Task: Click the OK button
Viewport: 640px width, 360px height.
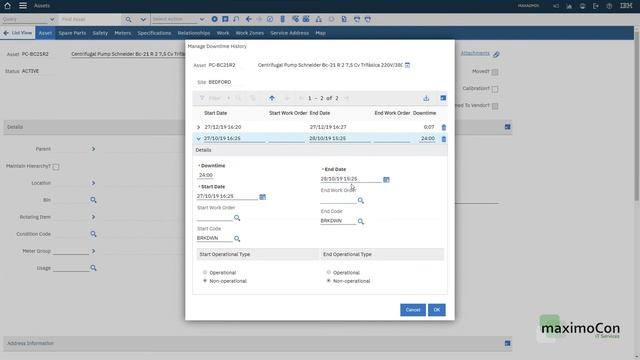Action: click(437, 310)
